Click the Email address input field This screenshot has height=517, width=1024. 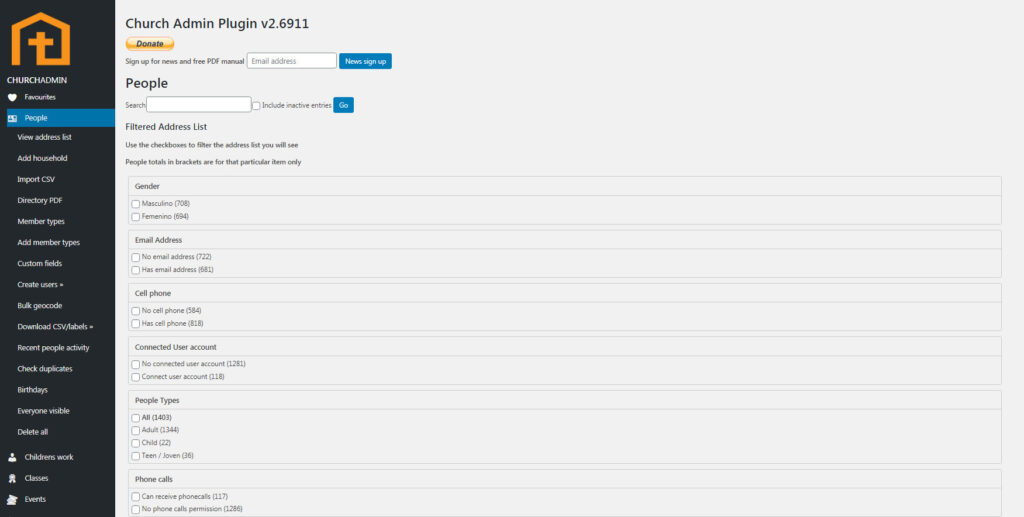coord(291,61)
